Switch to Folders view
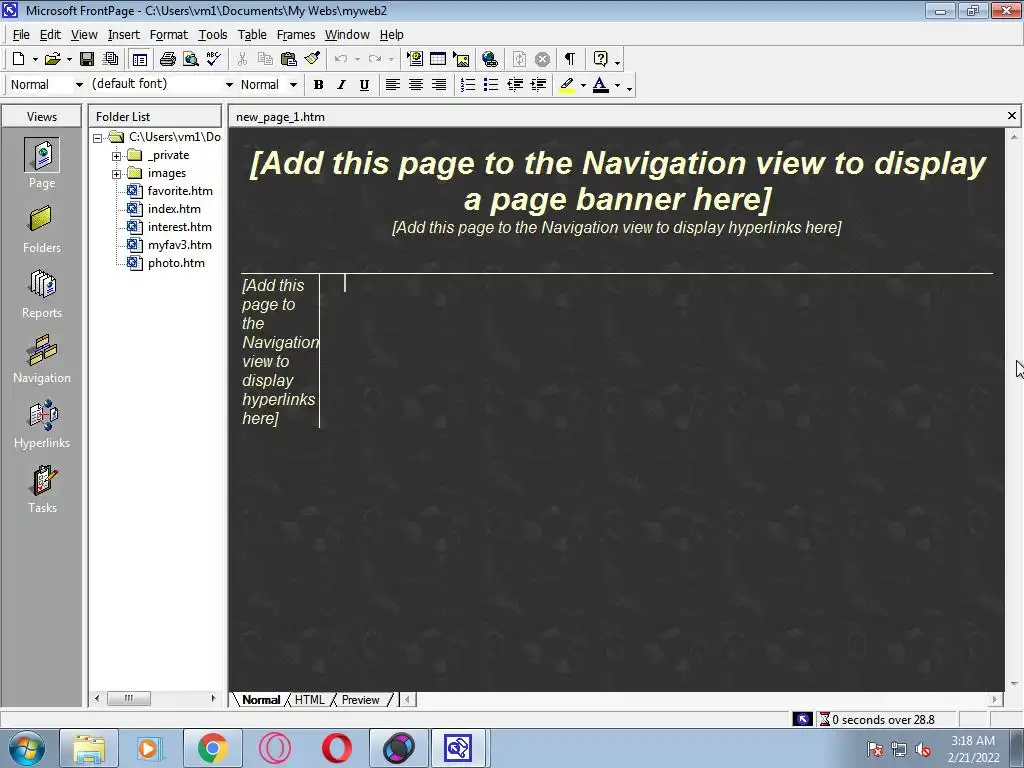The height and width of the screenshot is (768, 1024). (42, 229)
